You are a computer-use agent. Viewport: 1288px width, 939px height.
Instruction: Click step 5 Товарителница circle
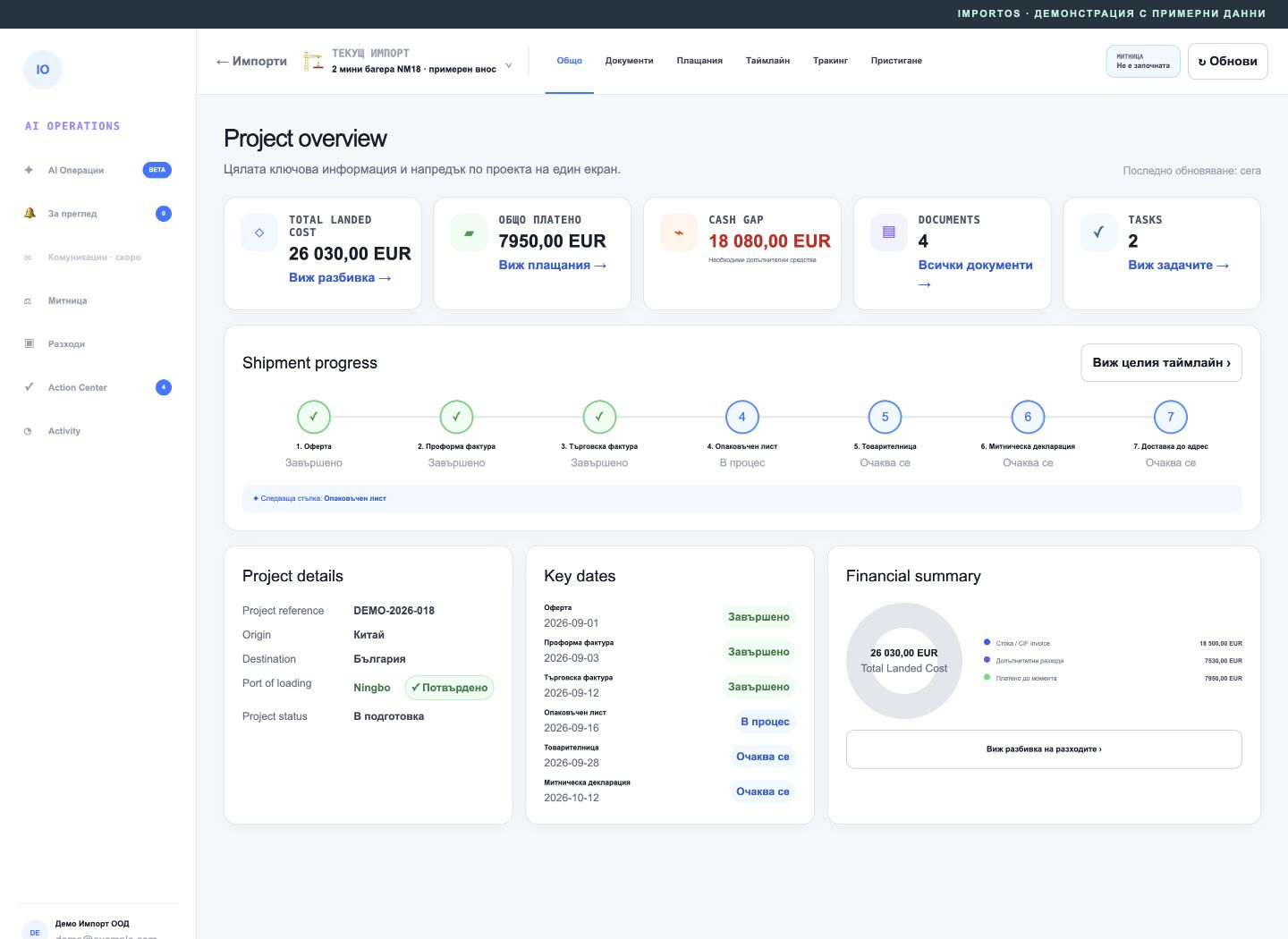[885, 417]
